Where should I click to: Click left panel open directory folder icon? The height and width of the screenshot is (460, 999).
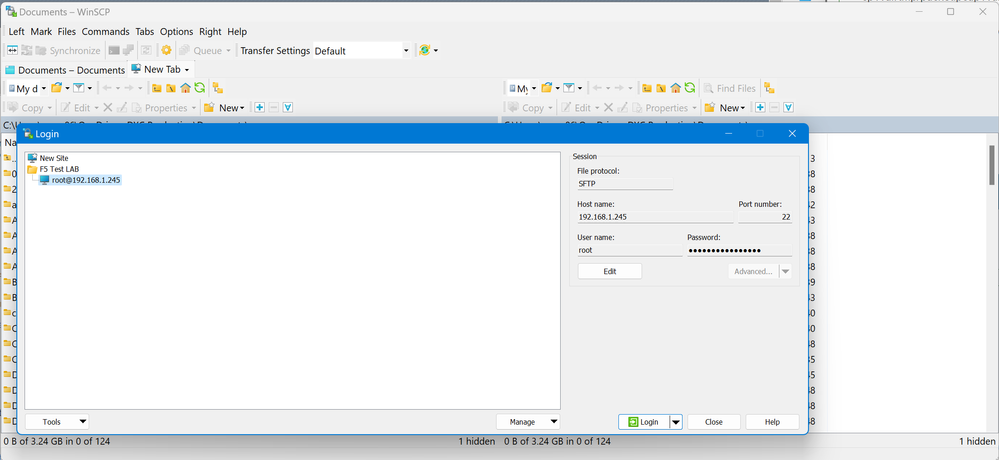coord(57,88)
